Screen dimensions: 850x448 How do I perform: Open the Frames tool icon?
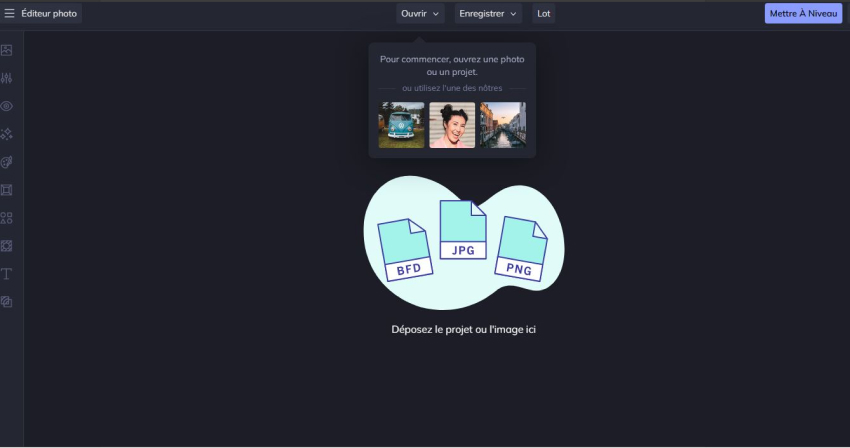(7, 190)
